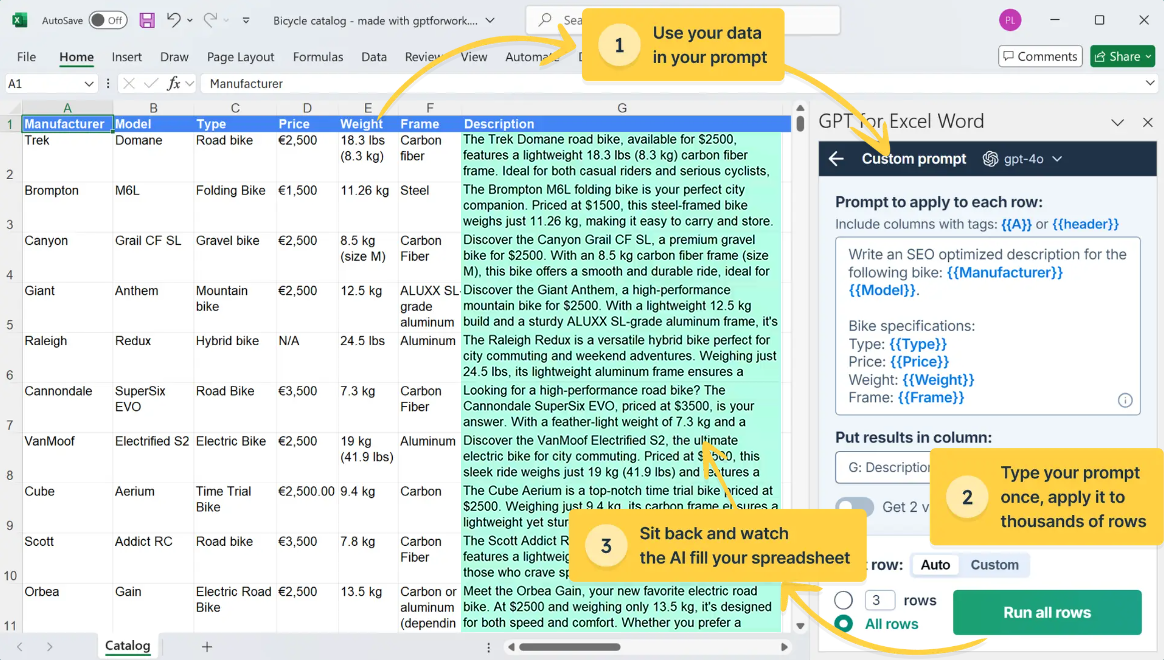This screenshot has width=1164, height=660.
Task: Click the Redo arrow icon
Action: 211,20
